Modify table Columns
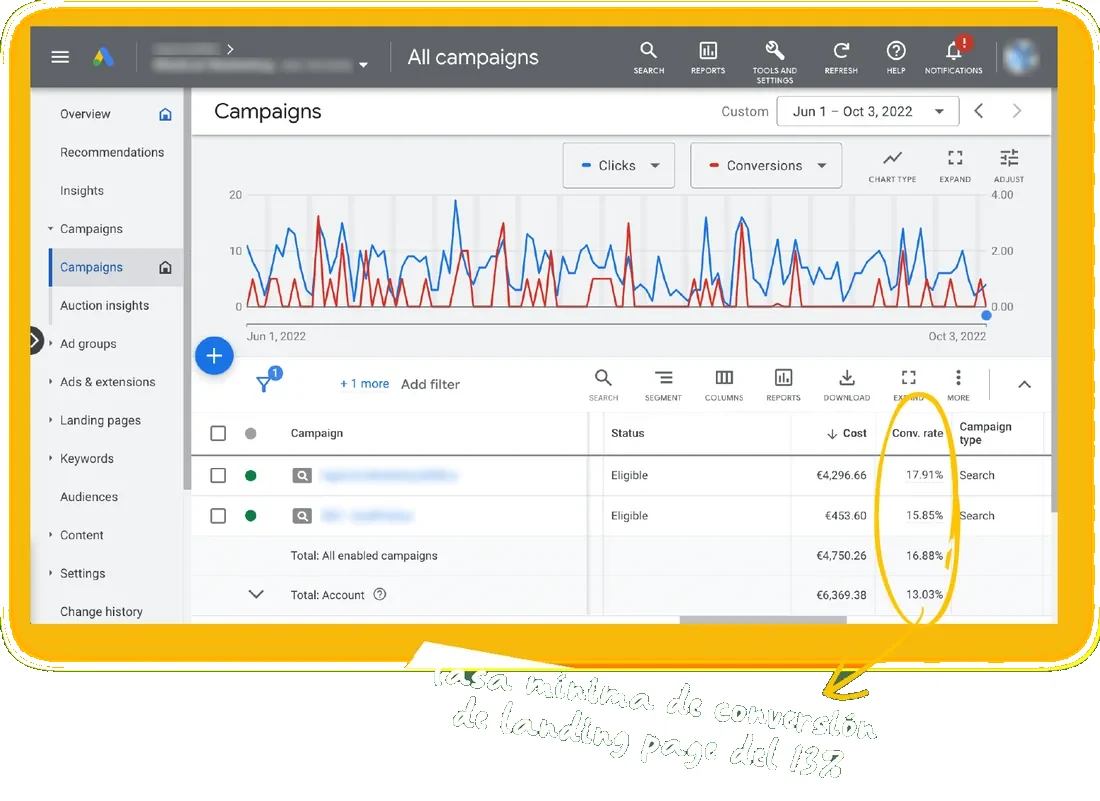The width and height of the screenshot is (1100, 801). coord(724,385)
